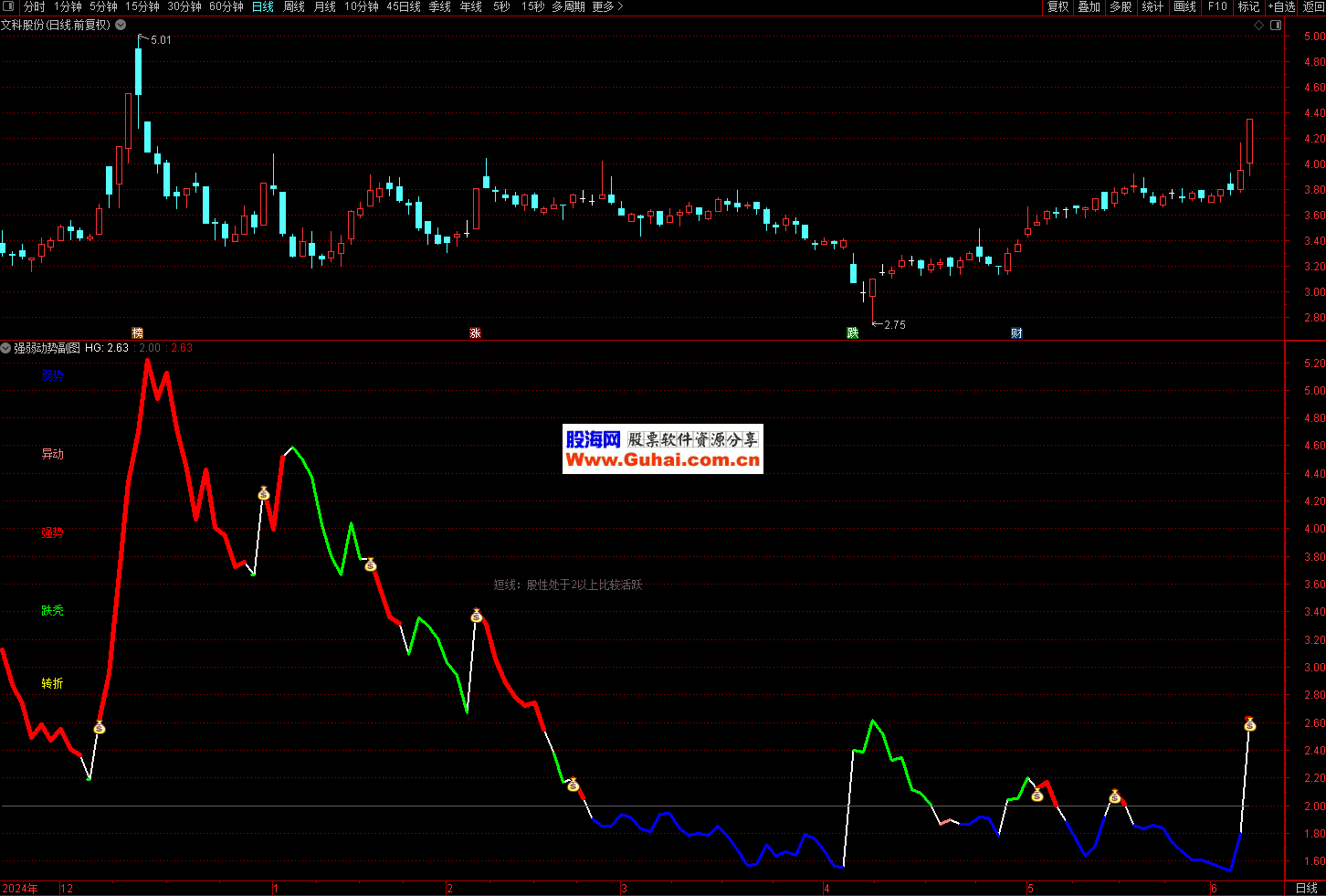Screen dimensions: 1326x896
Task: Click the 统计 statistics button
Action: [x=1152, y=6]
